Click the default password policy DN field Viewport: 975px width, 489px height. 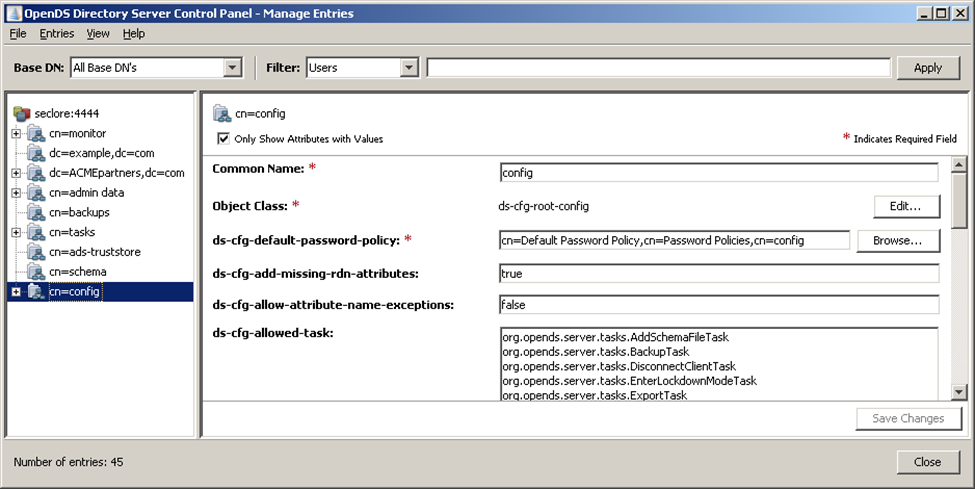point(675,241)
